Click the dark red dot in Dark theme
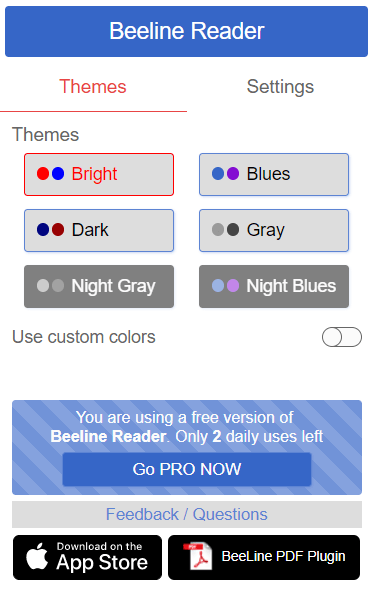This screenshot has height=589, width=372. pos(58,230)
